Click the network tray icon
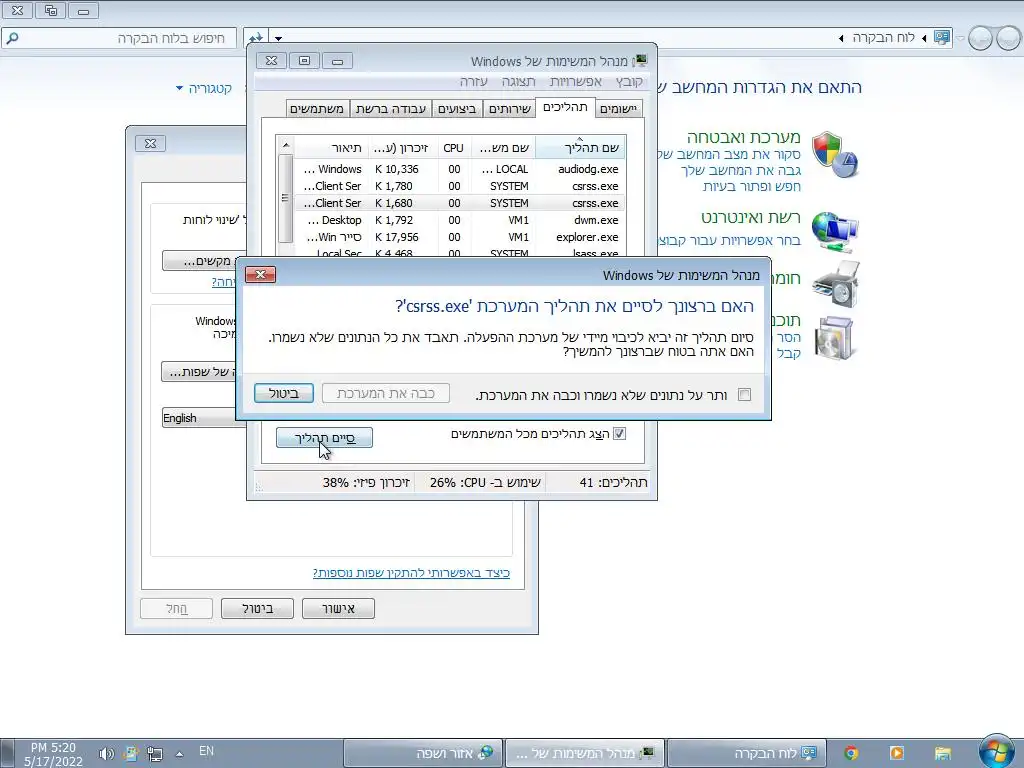 (x=155, y=754)
